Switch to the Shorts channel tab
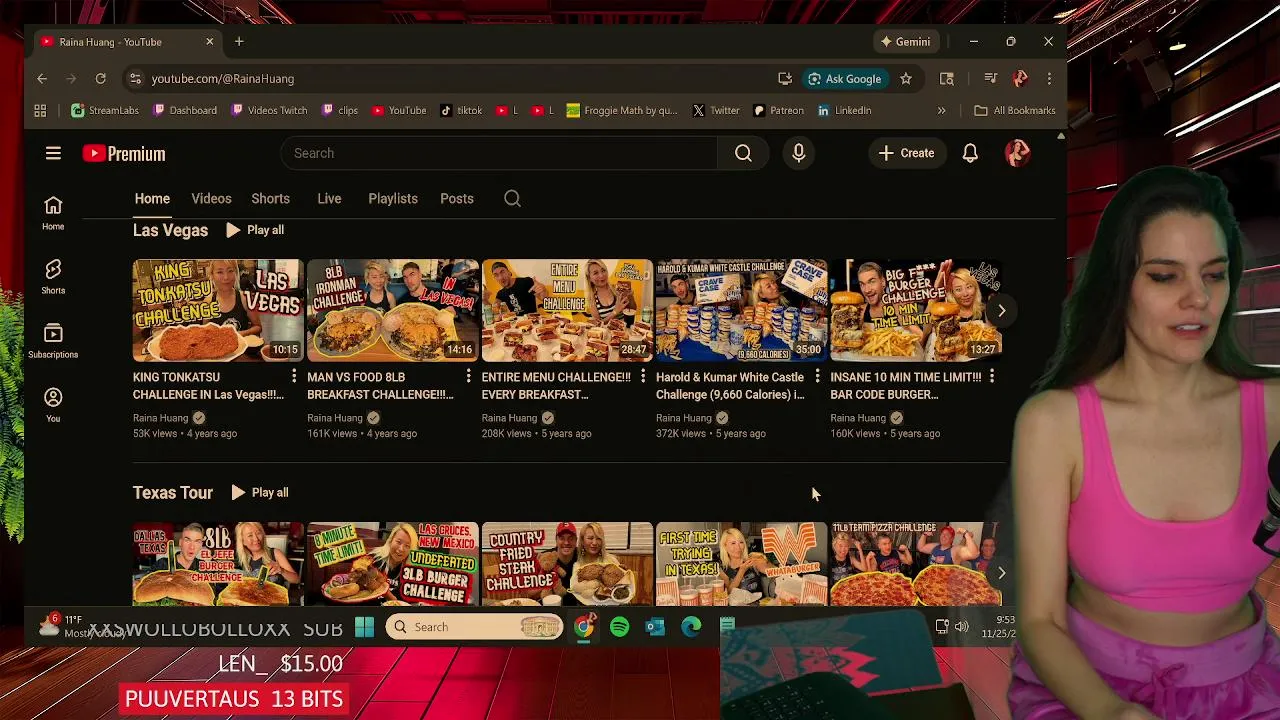 [x=270, y=198]
